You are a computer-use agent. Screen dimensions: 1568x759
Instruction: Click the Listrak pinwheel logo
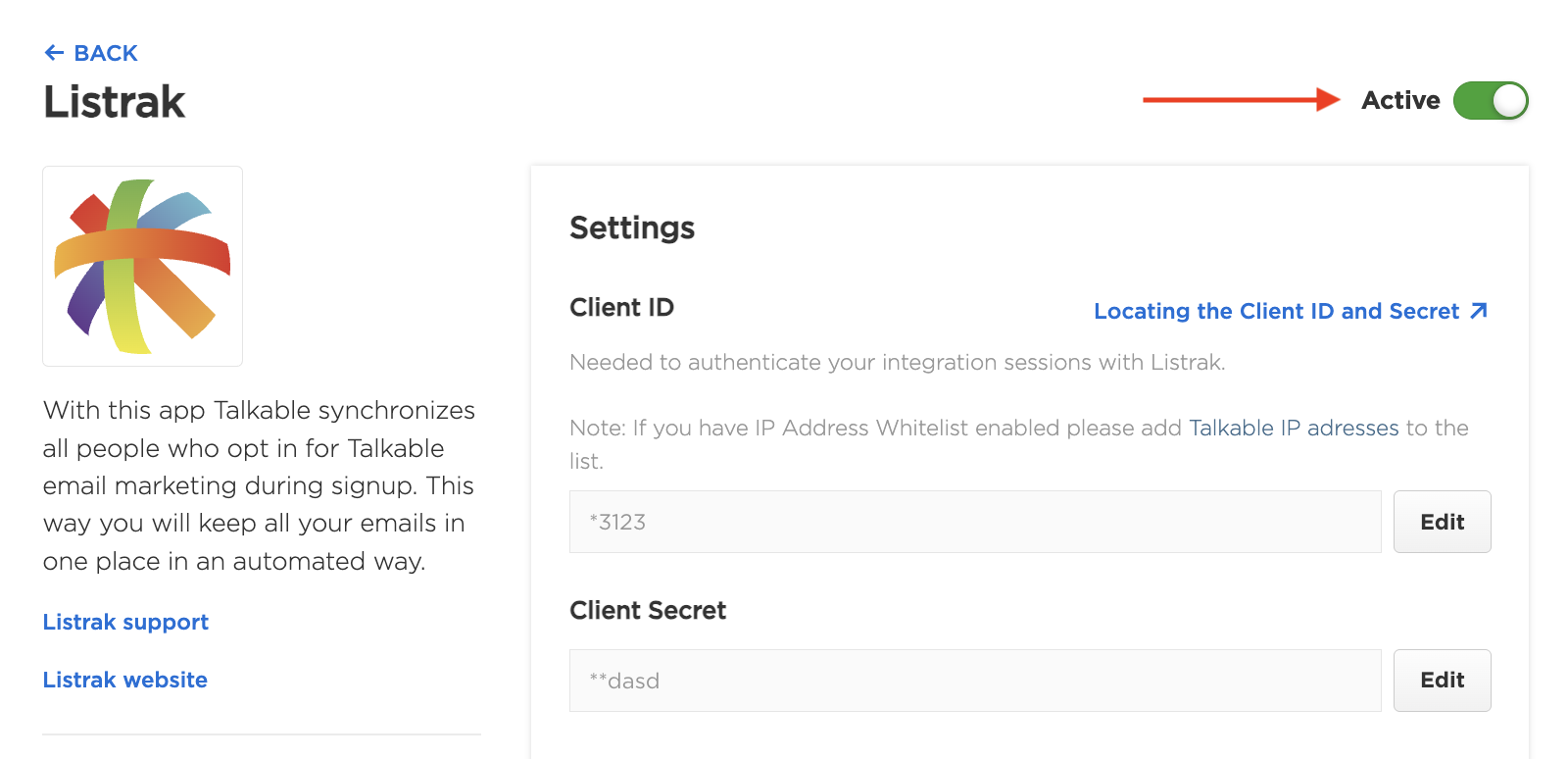(x=143, y=266)
